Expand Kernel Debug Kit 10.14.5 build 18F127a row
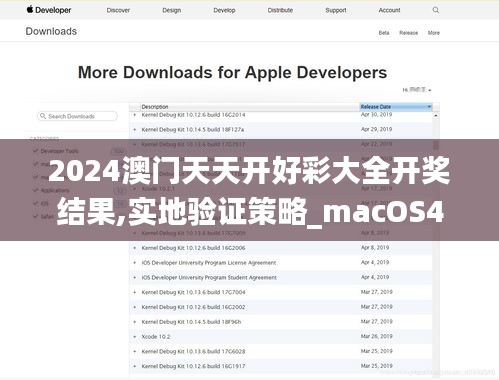Screen dimensions: 499x380 coord(135,129)
